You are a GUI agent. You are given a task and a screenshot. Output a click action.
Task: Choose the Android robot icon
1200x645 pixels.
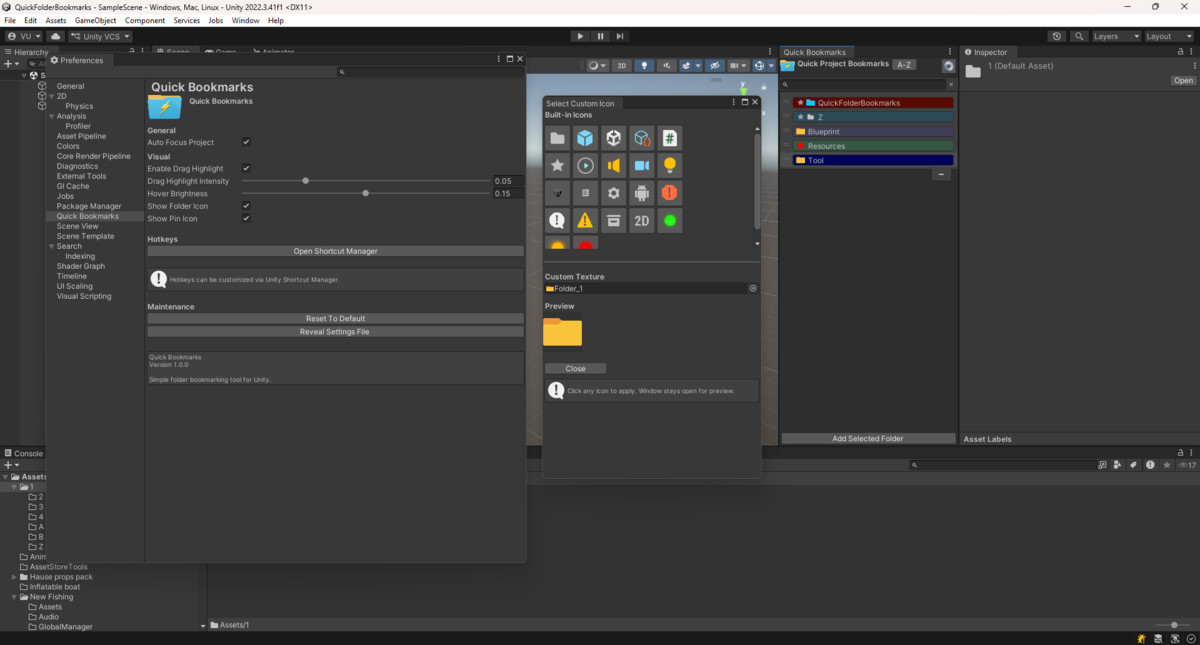(x=642, y=193)
